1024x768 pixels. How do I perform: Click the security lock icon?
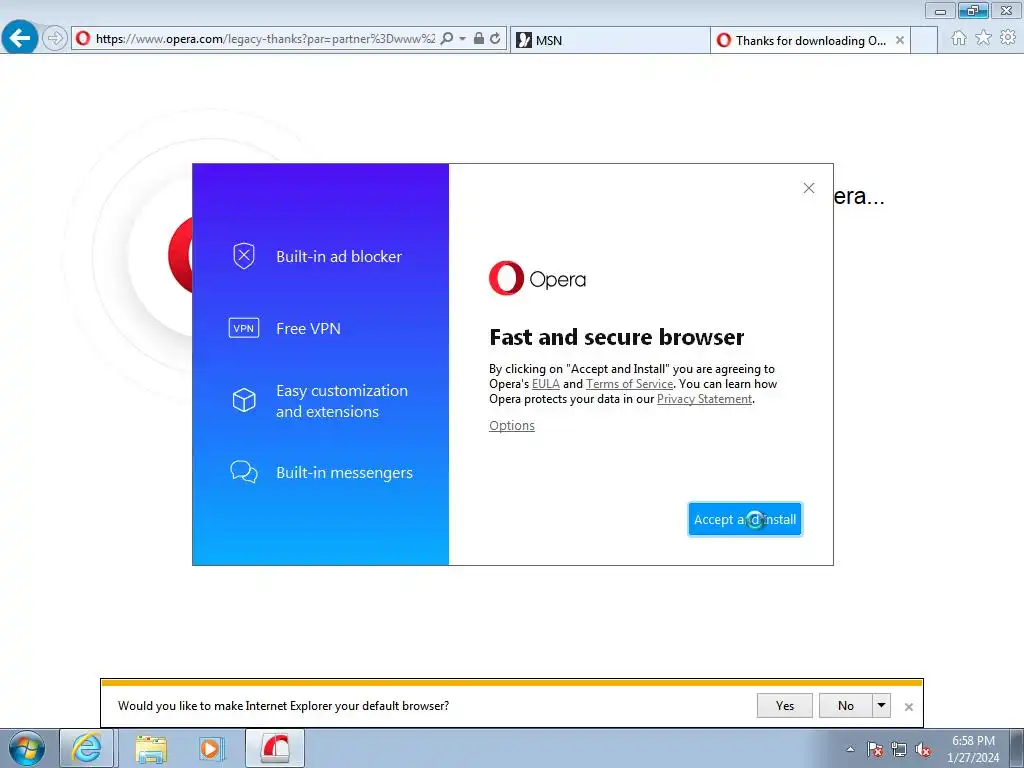click(479, 39)
